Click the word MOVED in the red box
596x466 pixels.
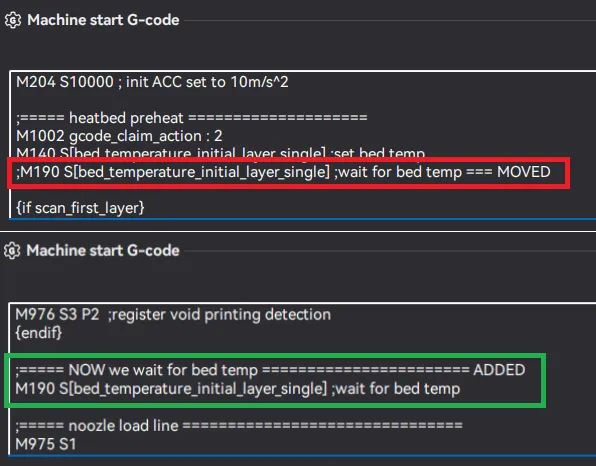[x=524, y=172]
